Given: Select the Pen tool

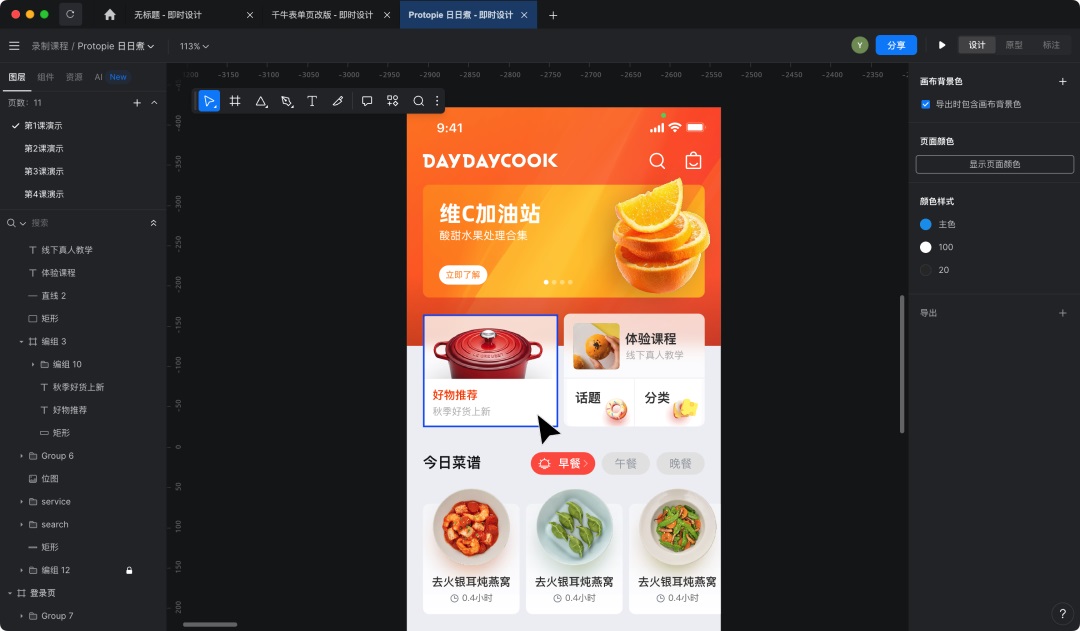Looking at the screenshot, I should pos(287,100).
